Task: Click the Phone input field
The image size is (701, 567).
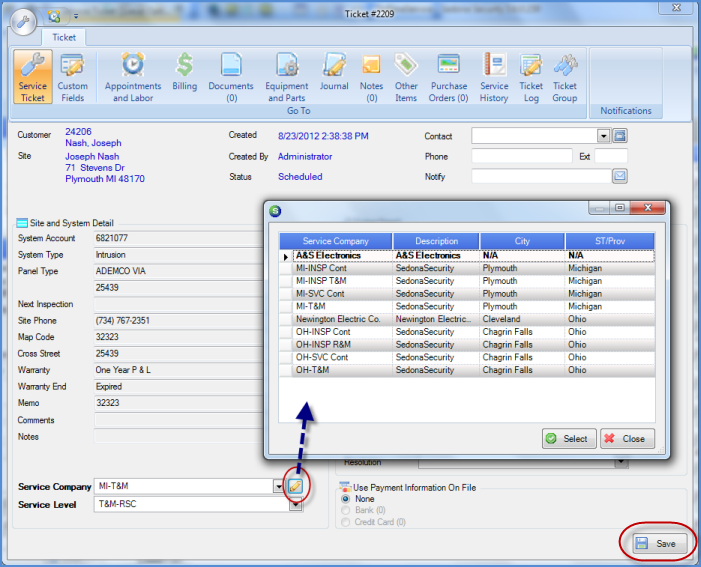Action: click(521, 157)
